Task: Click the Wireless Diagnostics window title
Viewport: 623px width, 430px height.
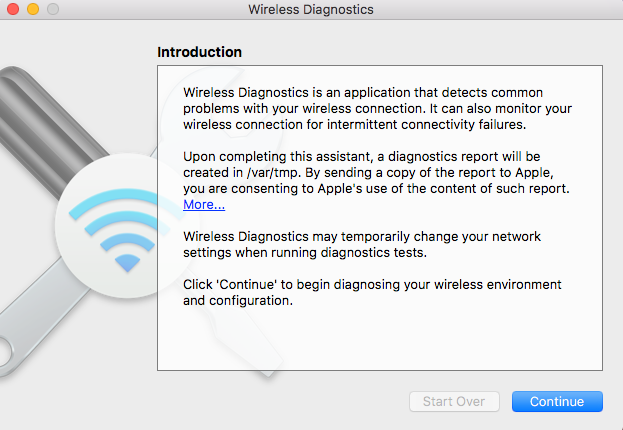Action: click(311, 9)
